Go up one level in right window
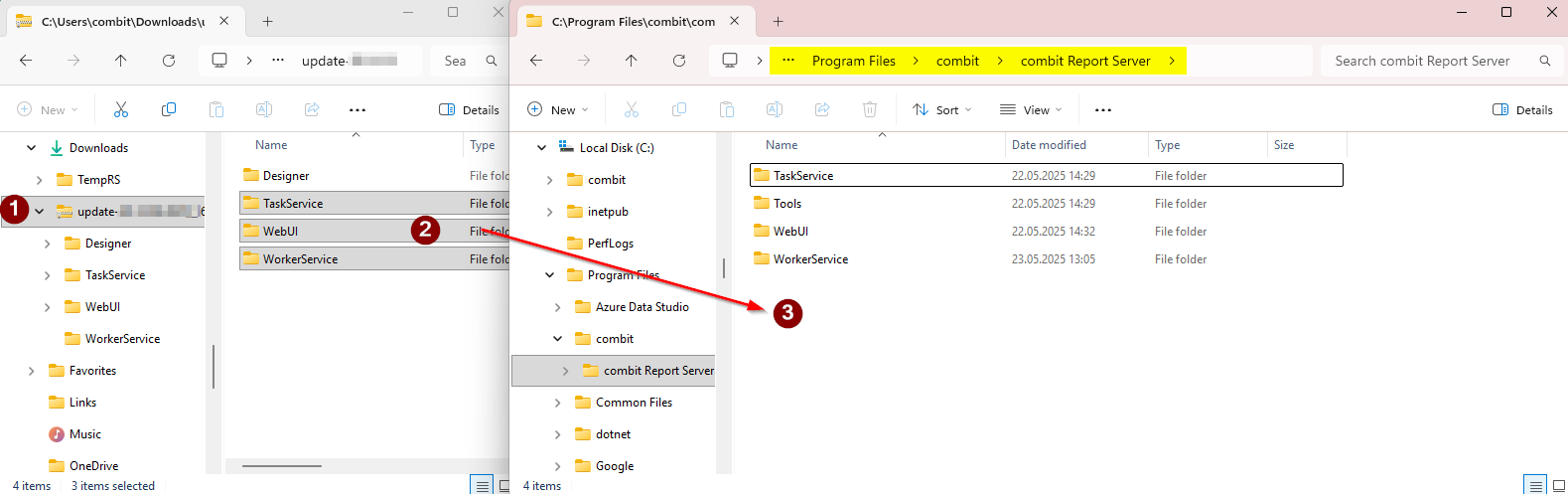The image size is (1568, 494). 632,61
